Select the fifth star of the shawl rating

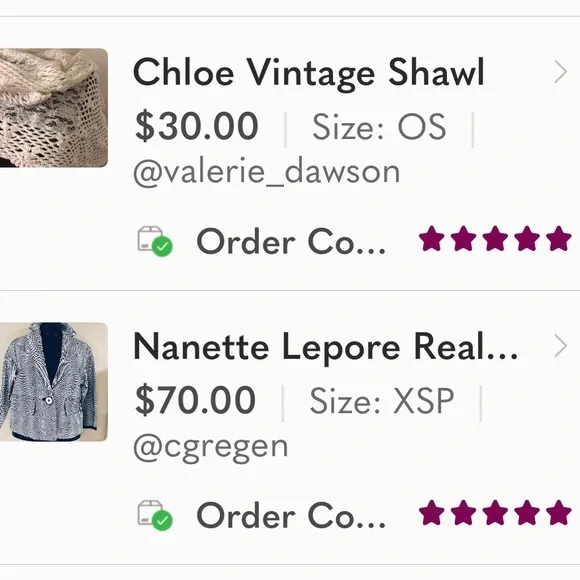coord(559,239)
